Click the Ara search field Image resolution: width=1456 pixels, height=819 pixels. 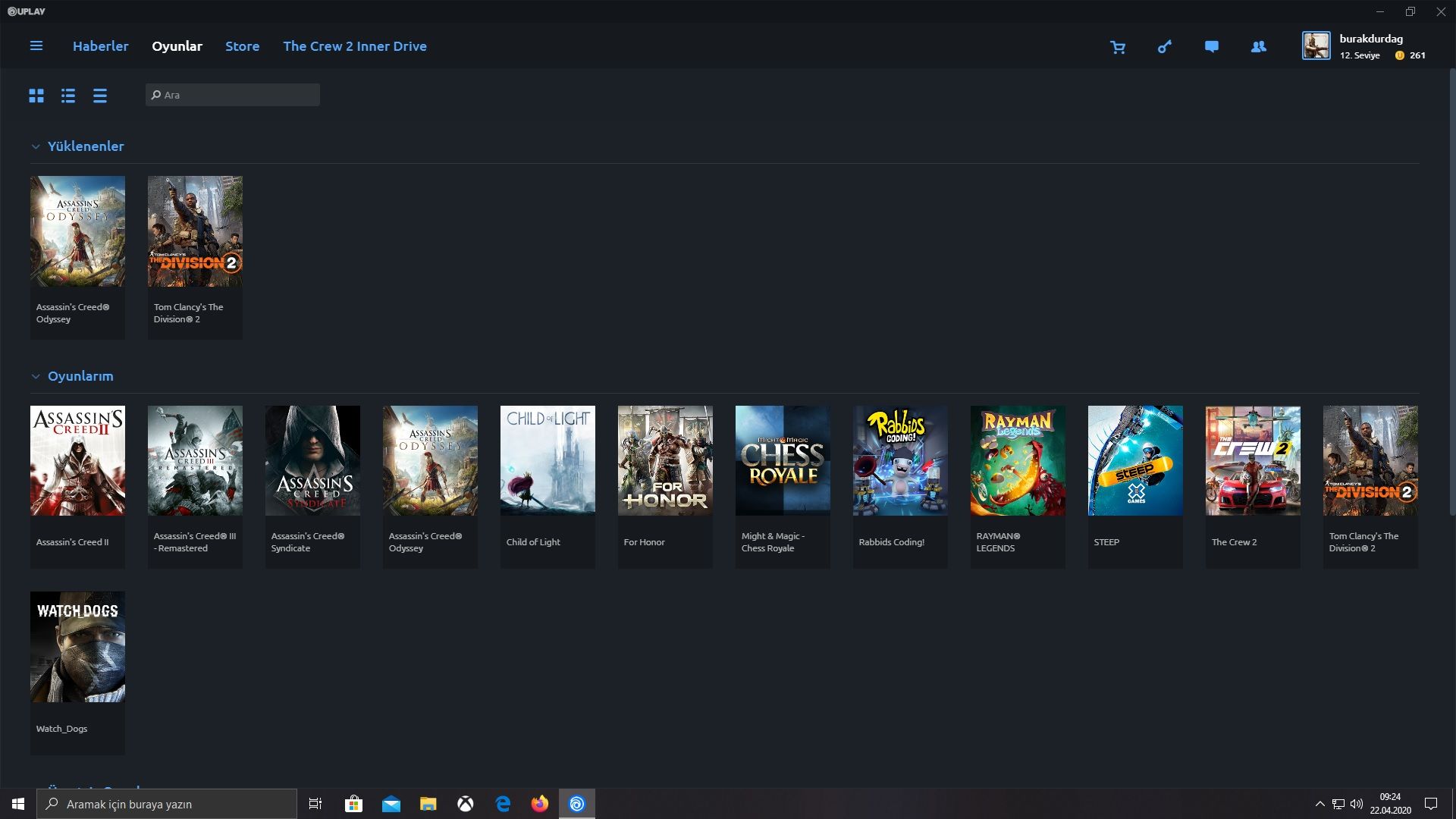tap(233, 95)
